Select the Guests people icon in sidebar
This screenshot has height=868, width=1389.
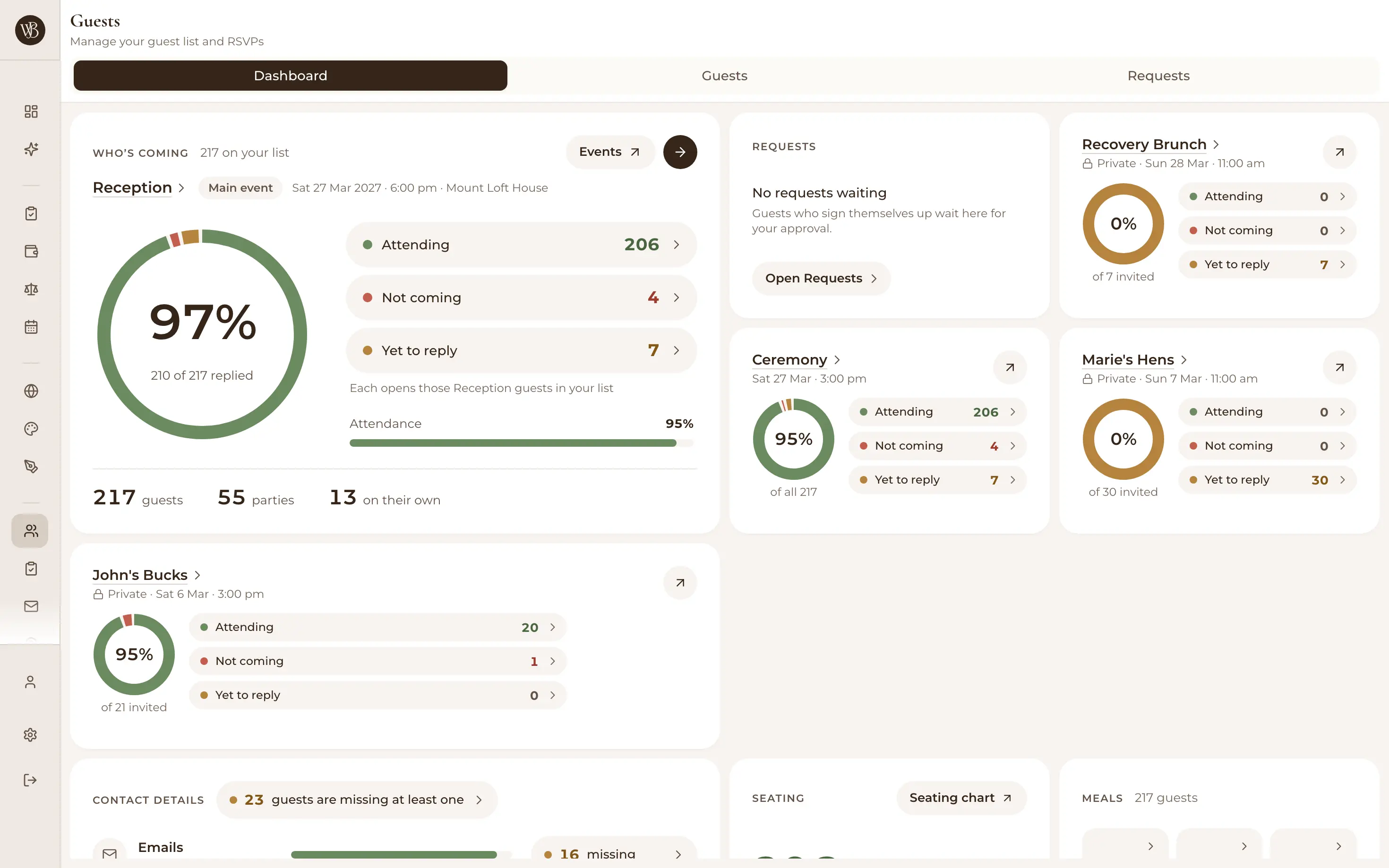(30, 531)
